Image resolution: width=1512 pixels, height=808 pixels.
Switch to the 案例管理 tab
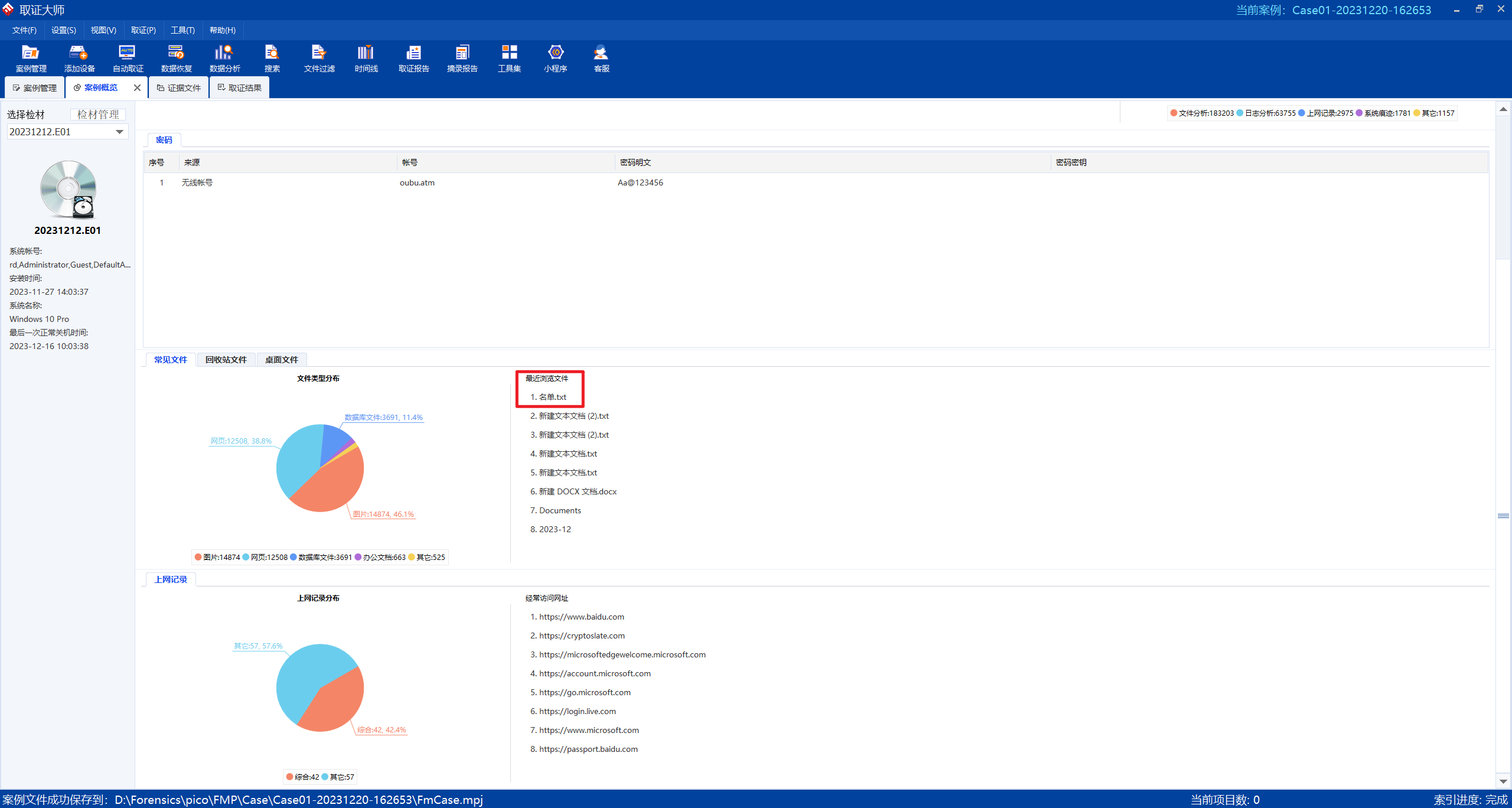click(34, 87)
